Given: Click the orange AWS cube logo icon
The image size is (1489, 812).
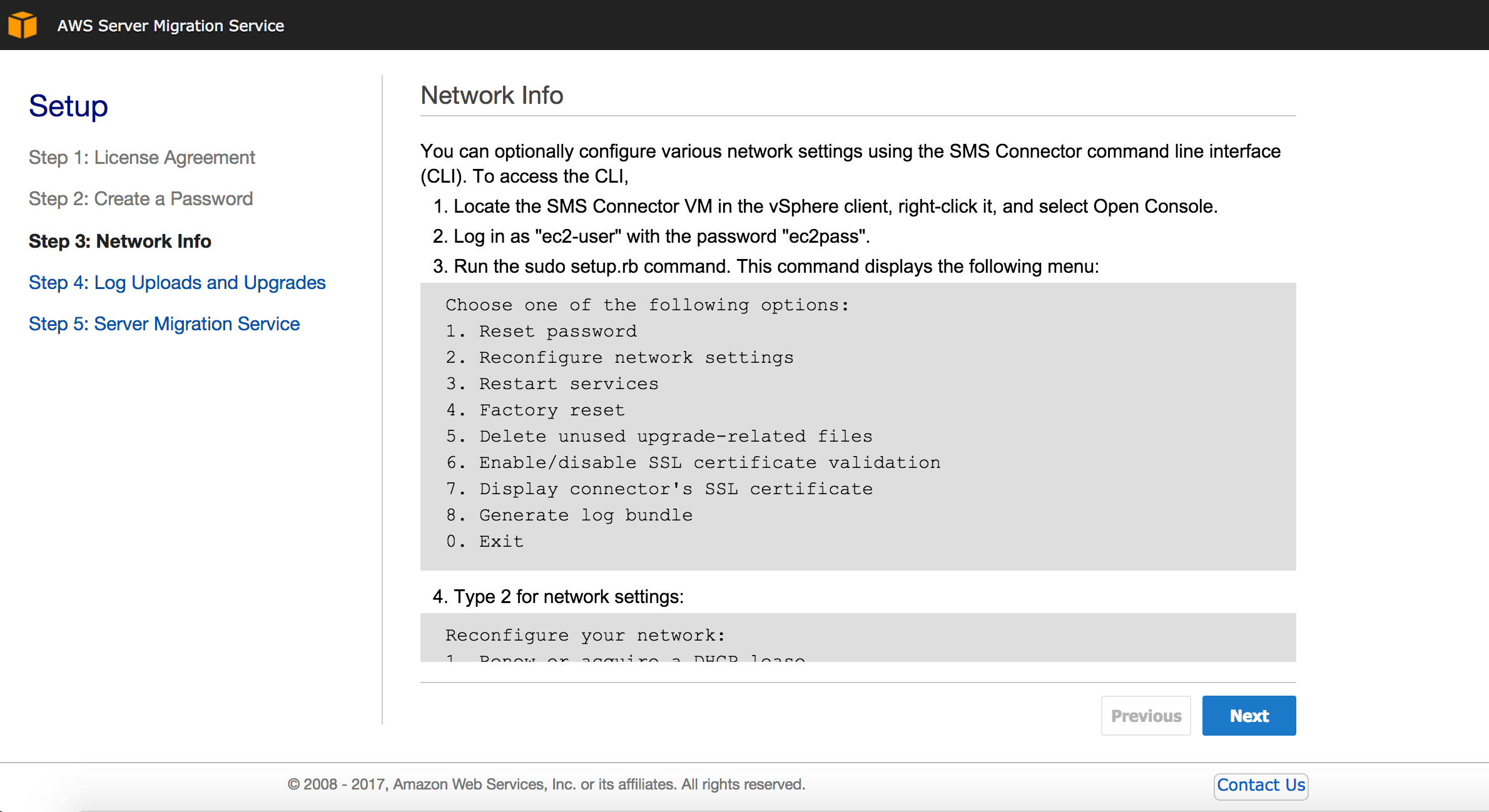Looking at the screenshot, I should 23,25.
